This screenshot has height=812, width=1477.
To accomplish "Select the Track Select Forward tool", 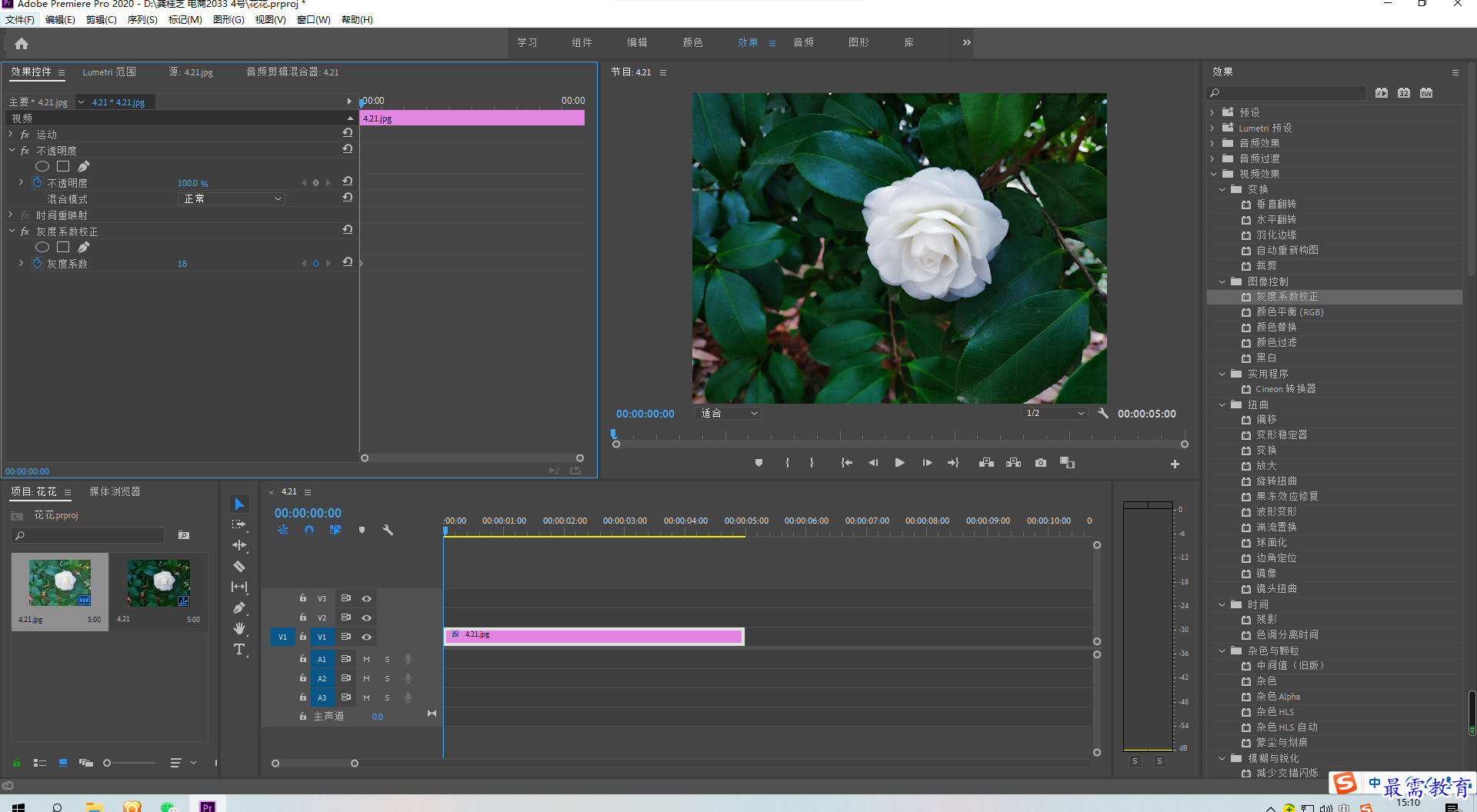I will 239,524.
